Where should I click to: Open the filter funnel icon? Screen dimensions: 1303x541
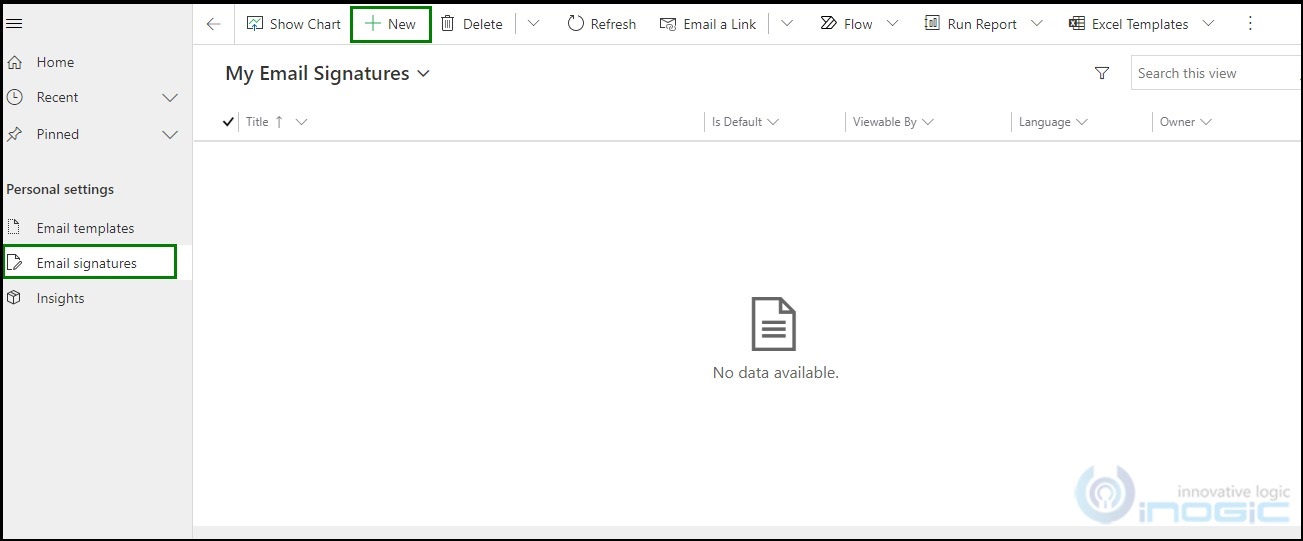click(x=1102, y=73)
